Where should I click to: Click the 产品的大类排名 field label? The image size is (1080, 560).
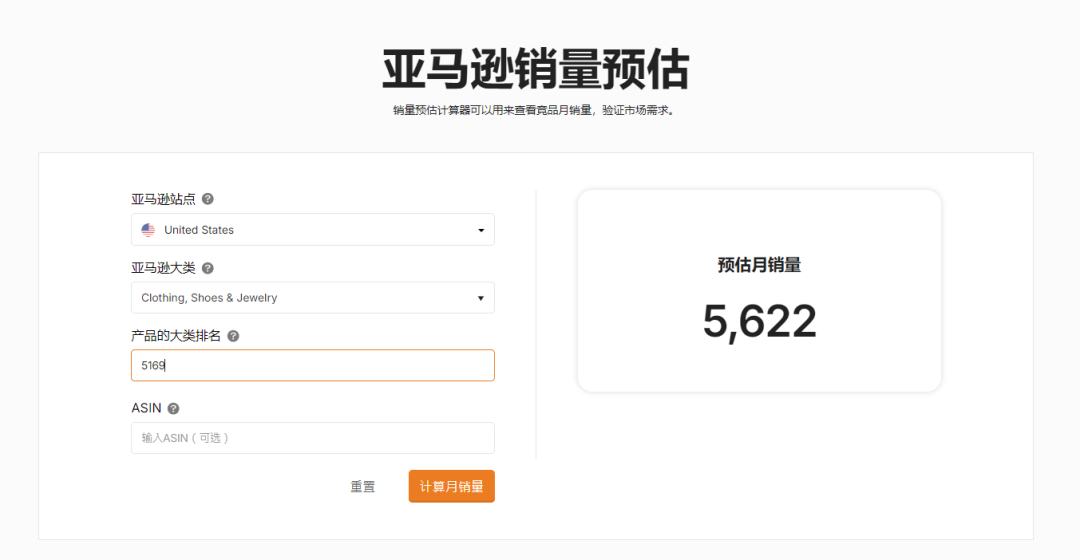176,336
